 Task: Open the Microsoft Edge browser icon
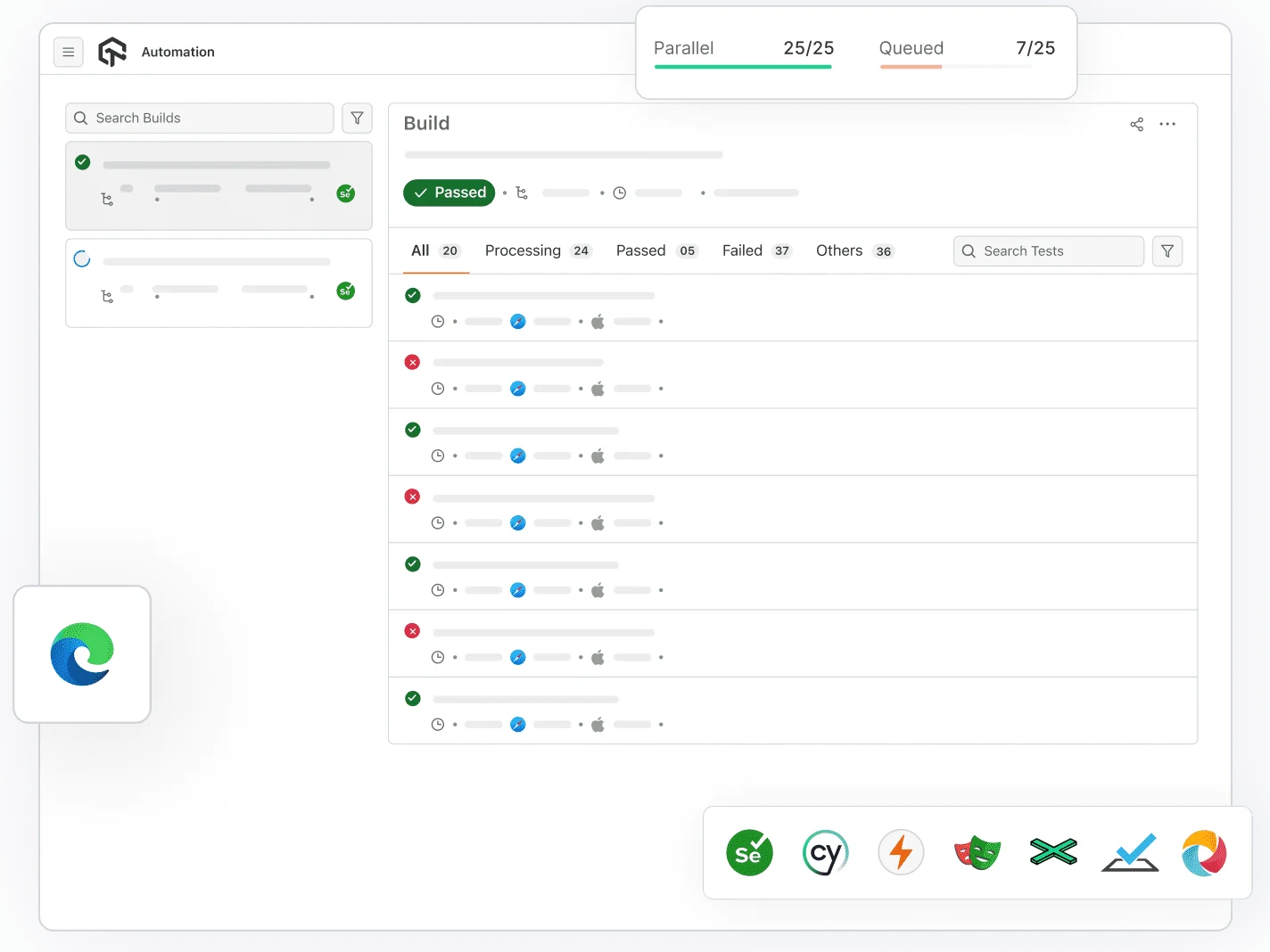click(x=82, y=653)
